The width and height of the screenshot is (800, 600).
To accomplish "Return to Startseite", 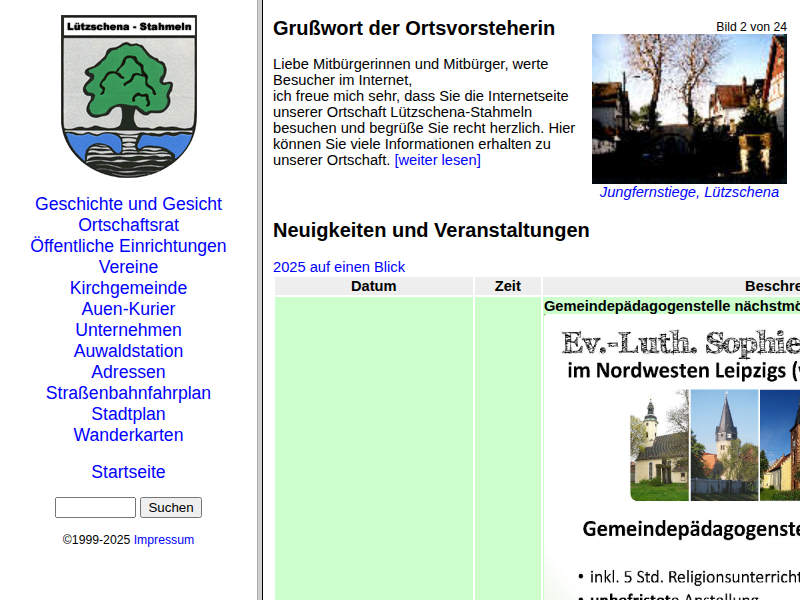I will click(128, 472).
